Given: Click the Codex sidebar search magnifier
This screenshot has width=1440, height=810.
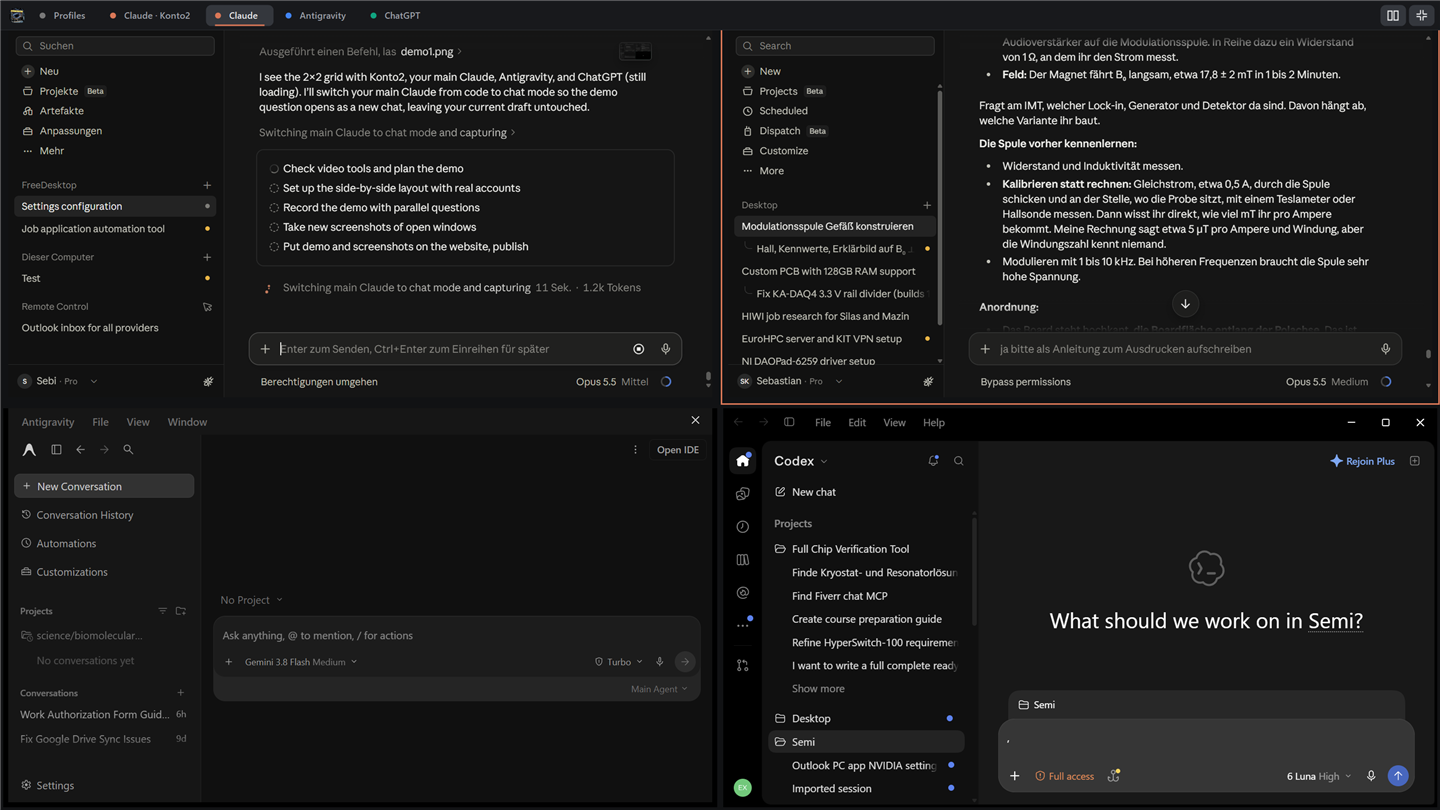Looking at the screenshot, I should point(958,461).
